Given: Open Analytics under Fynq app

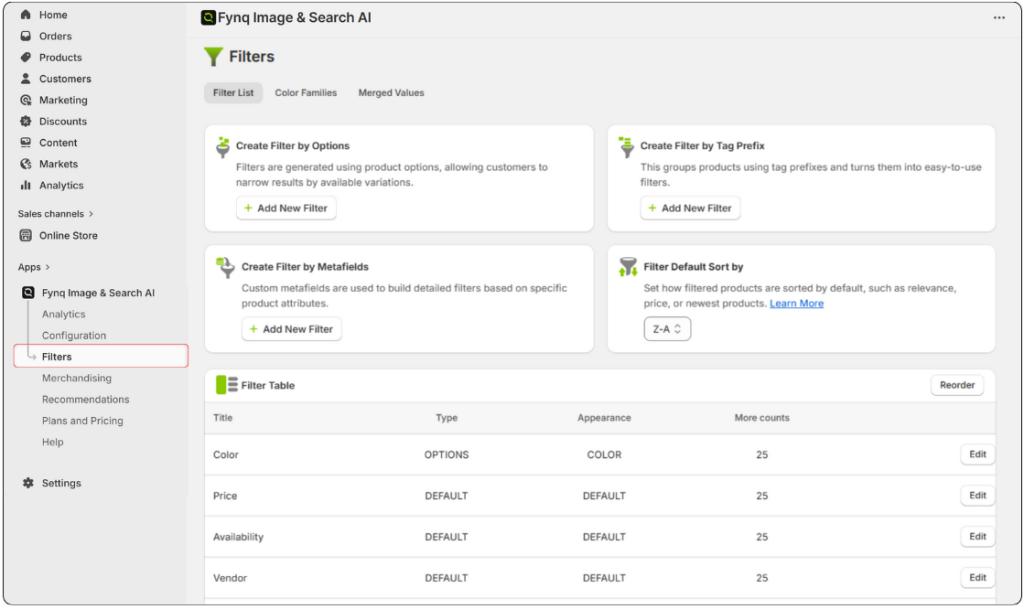Looking at the screenshot, I should [63, 314].
